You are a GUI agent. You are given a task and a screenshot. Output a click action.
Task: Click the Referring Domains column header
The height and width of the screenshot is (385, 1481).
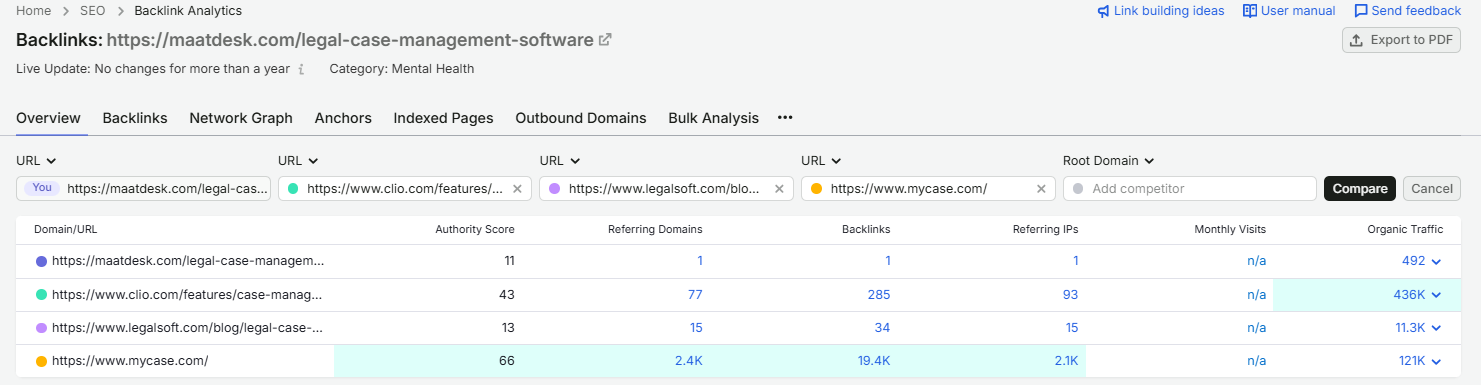655,229
